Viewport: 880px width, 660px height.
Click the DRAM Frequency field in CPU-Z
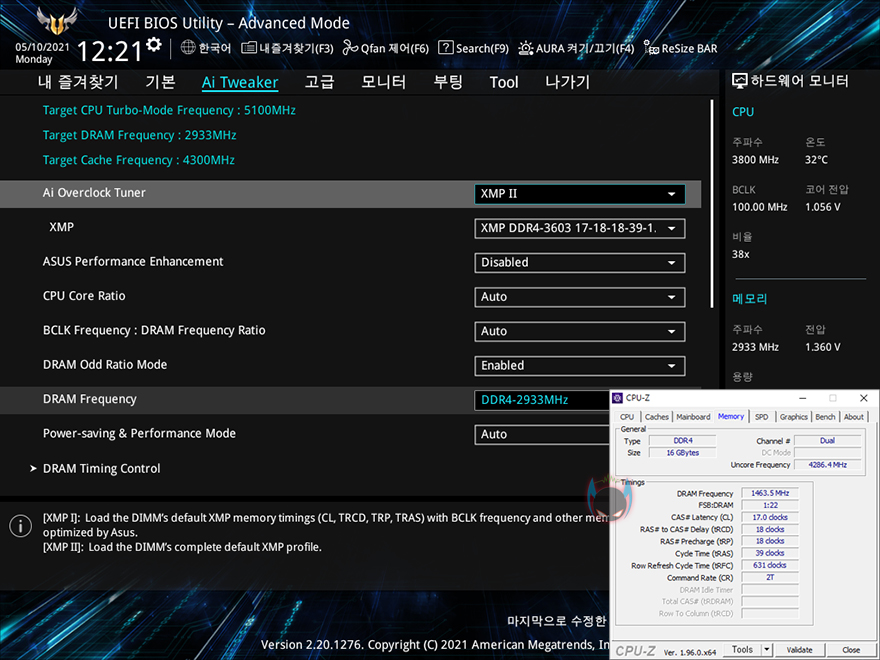tap(770, 493)
